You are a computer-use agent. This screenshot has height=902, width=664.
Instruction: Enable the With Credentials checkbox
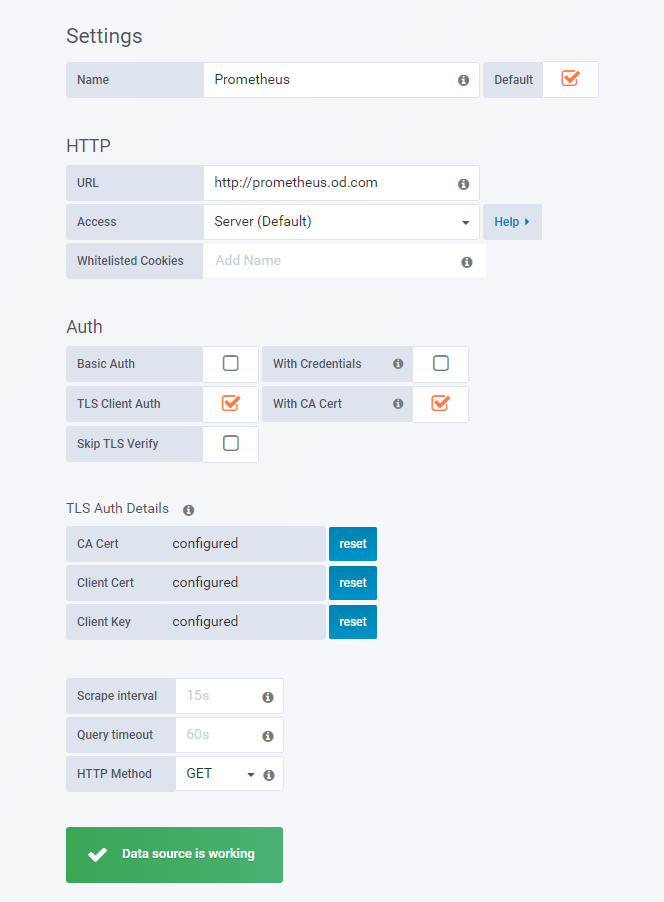click(x=441, y=364)
